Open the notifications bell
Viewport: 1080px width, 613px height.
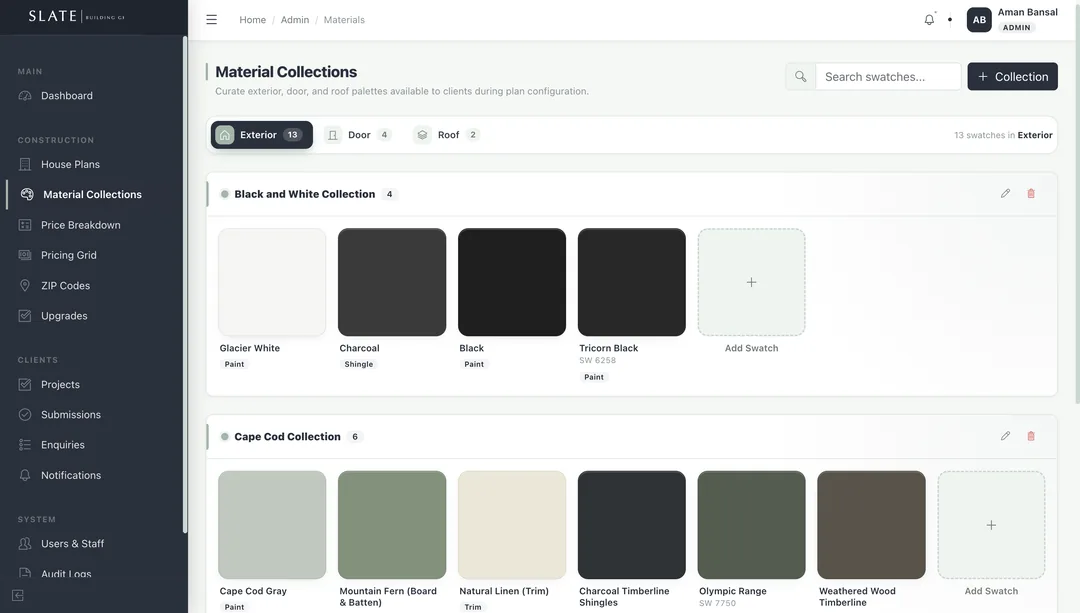pyautogui.click(x=929, y=20)
